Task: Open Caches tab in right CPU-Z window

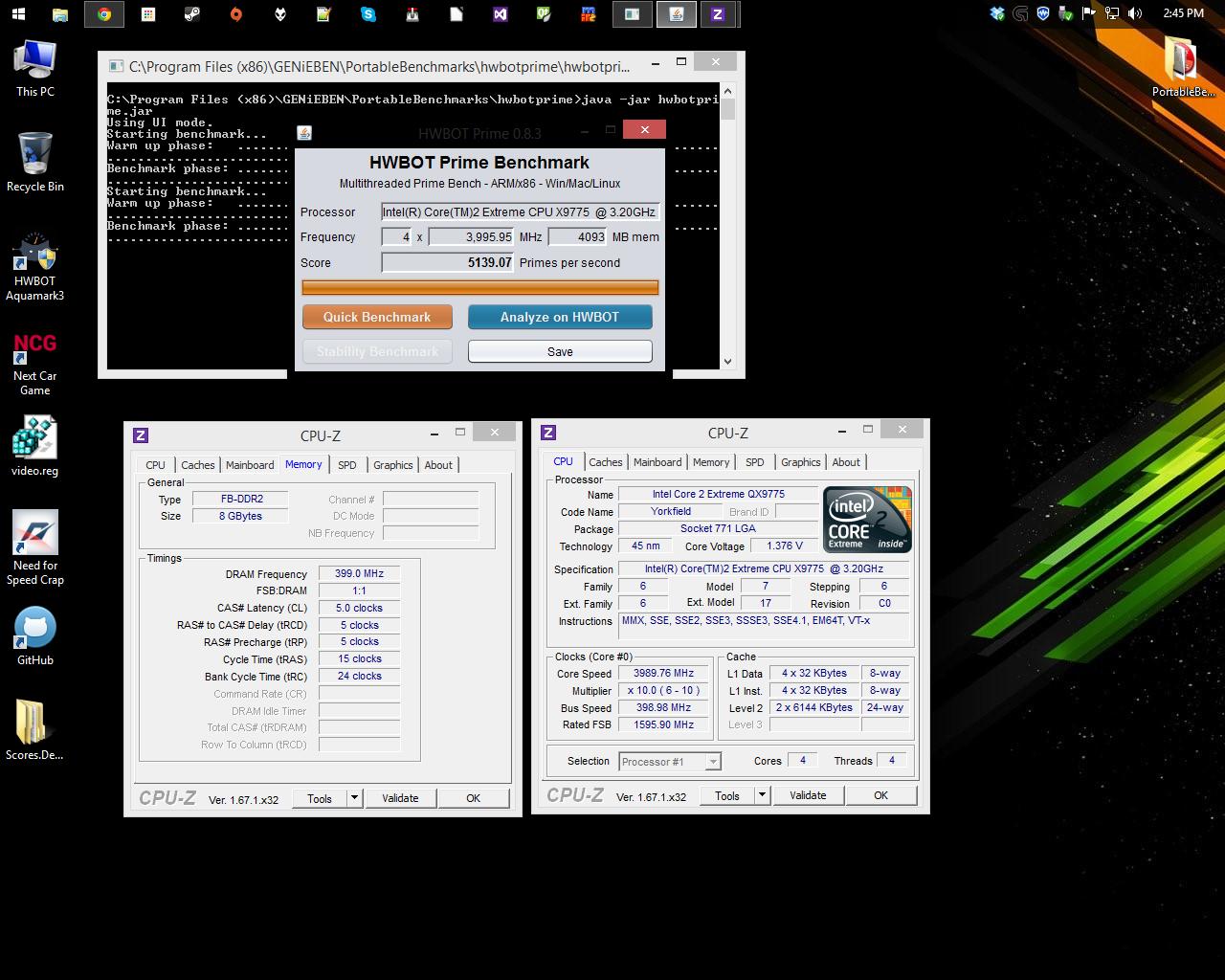Action: 606,462
